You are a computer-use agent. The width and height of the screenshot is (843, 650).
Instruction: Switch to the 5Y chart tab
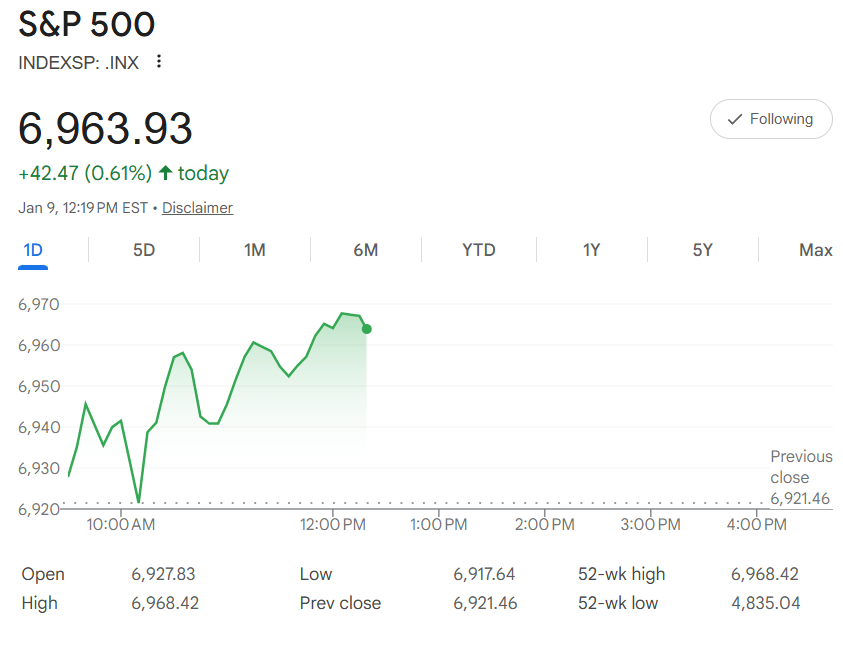pos(703,250)
